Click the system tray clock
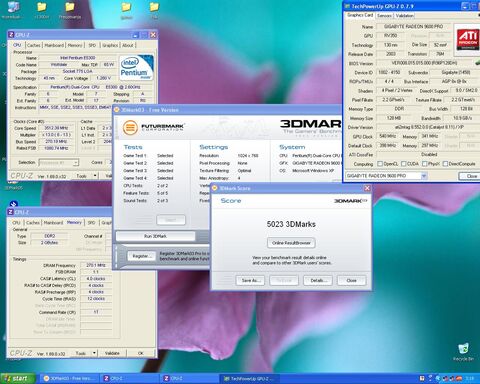 tap(469, 378)
